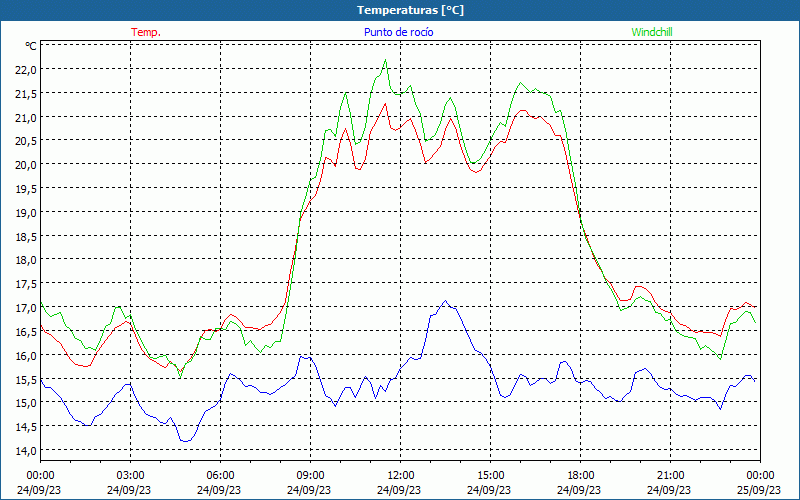Click the 03:00 time axis label
The height and width of the screenshot is (500, 800).
[131, 476]
